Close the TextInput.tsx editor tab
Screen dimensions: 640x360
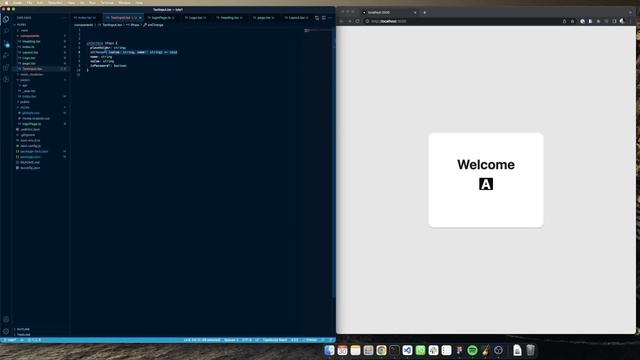point(140,18)
